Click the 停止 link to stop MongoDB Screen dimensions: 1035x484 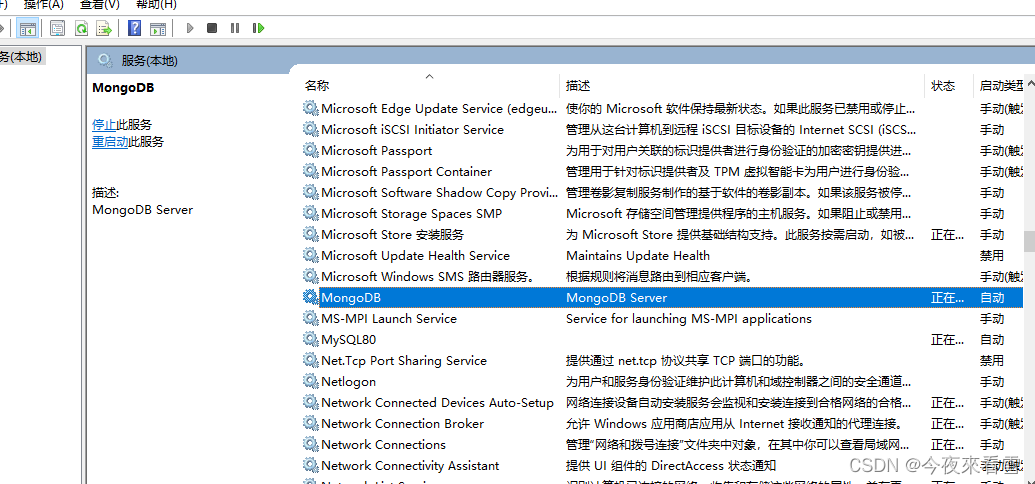[104, 125]
